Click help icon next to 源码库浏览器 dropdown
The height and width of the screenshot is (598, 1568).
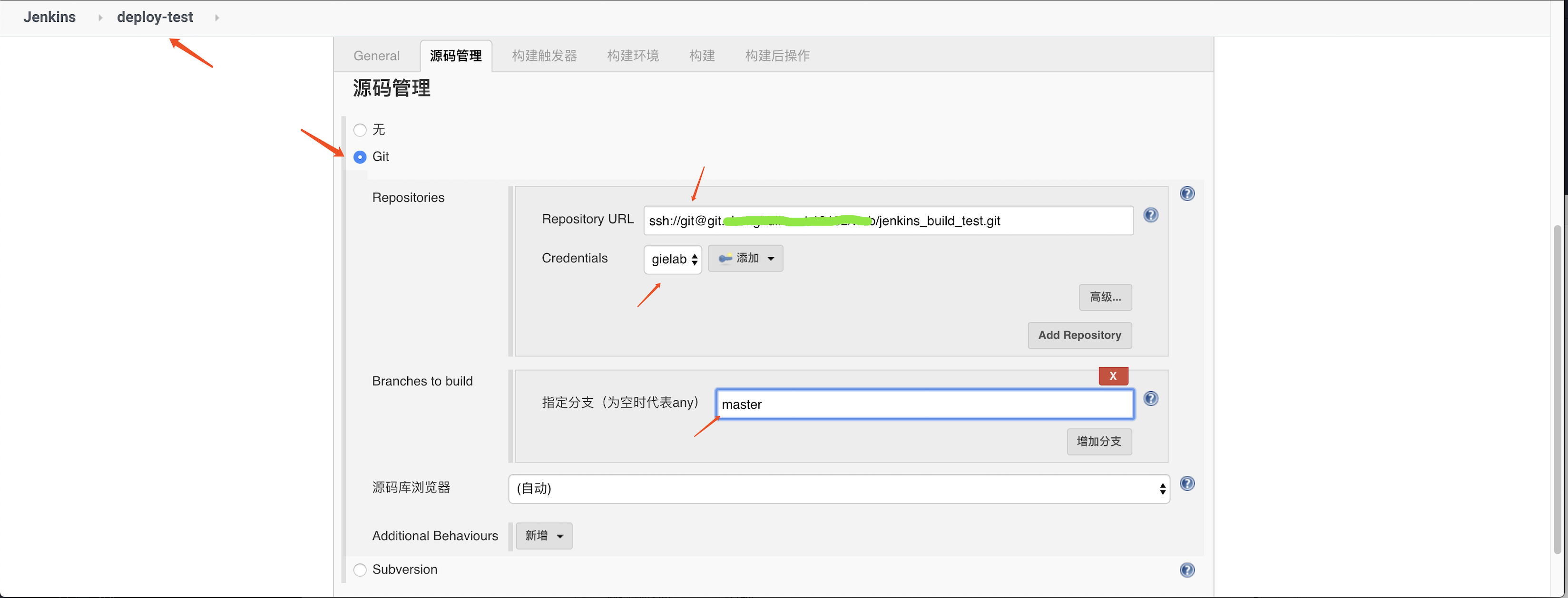click(1186, 483)
